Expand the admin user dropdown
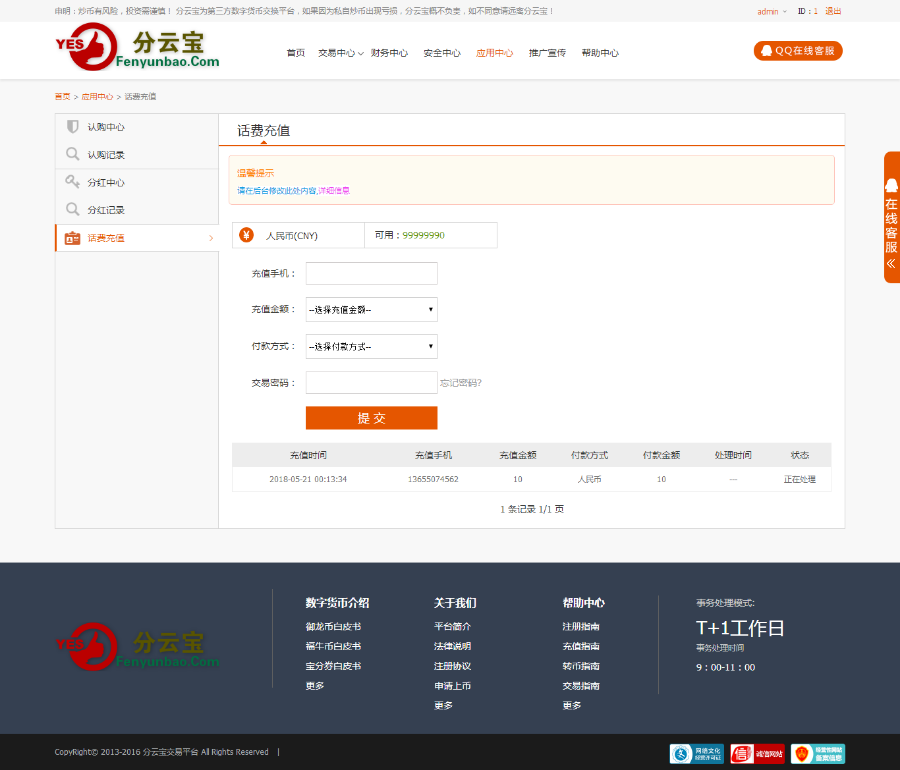900x770 pixels. [785, 11]
